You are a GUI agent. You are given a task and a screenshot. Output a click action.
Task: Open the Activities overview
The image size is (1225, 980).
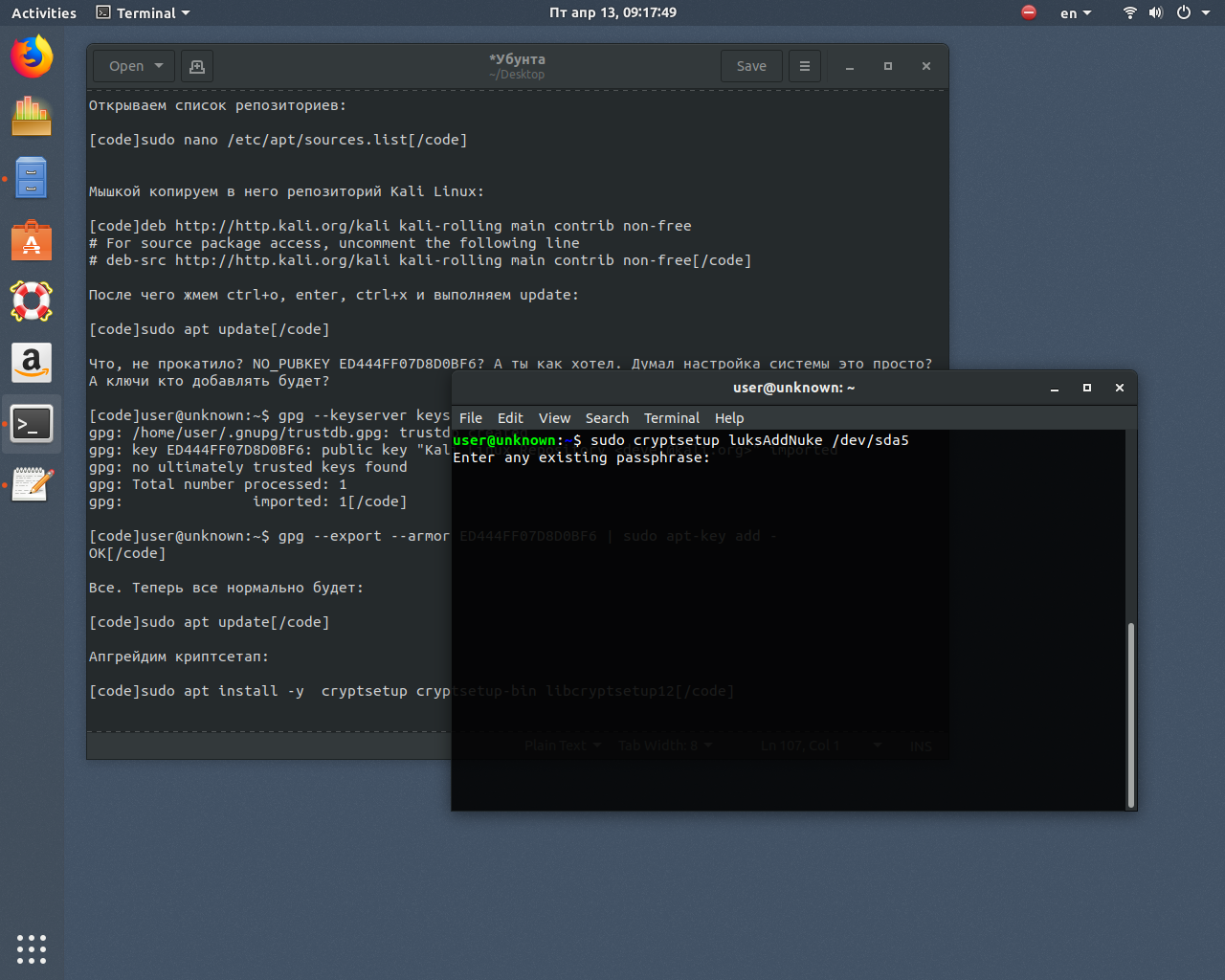coord(43,12)
